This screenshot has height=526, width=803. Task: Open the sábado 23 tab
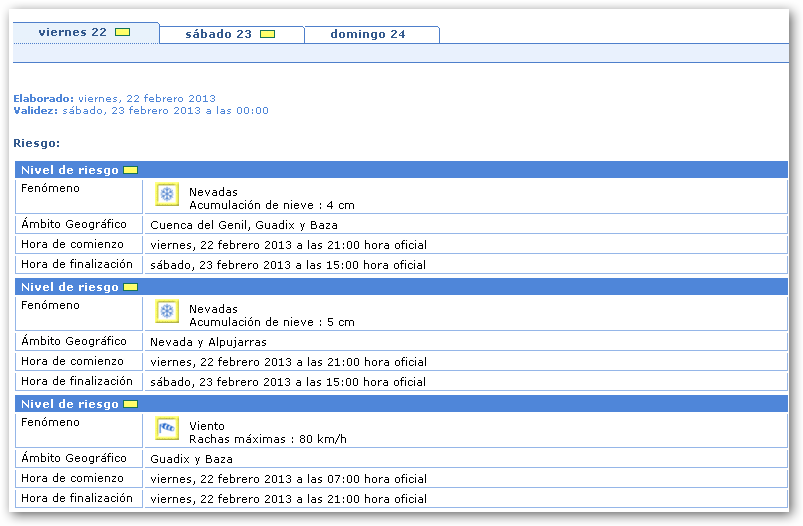[218, 34]
